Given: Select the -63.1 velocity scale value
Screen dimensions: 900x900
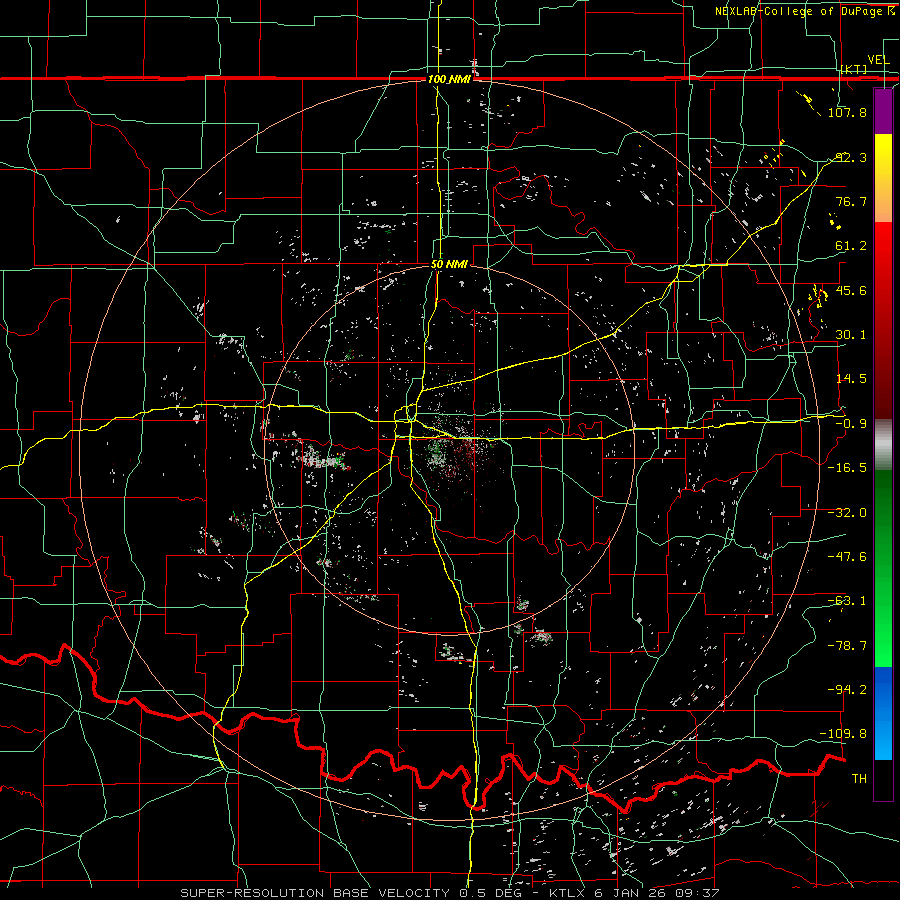Looking at the screenshot, I should coord(847,601).
